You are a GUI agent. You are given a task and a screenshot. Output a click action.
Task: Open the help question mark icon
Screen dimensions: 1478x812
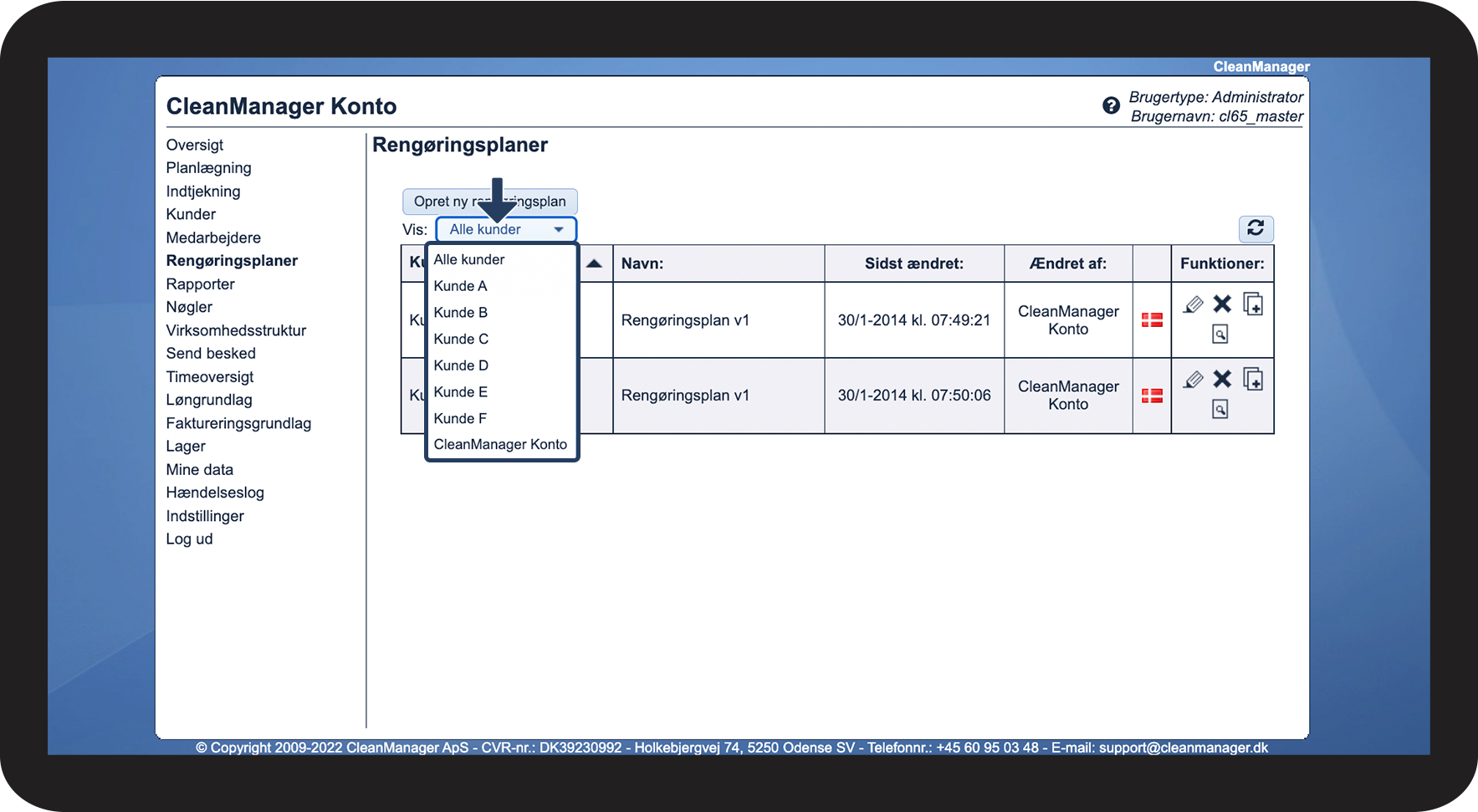pos(1111,105)
